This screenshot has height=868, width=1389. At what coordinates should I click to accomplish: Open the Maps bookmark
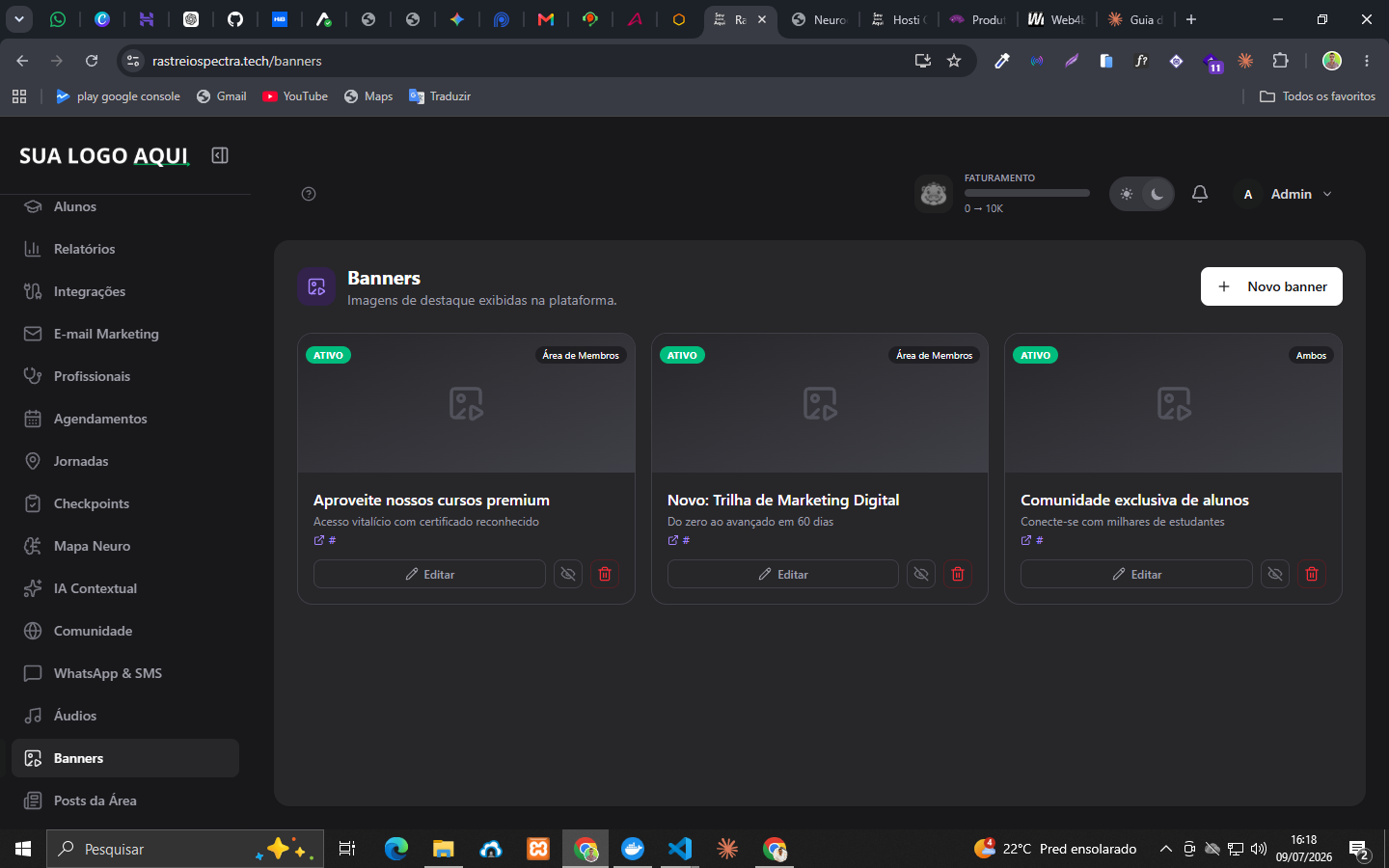368,96
